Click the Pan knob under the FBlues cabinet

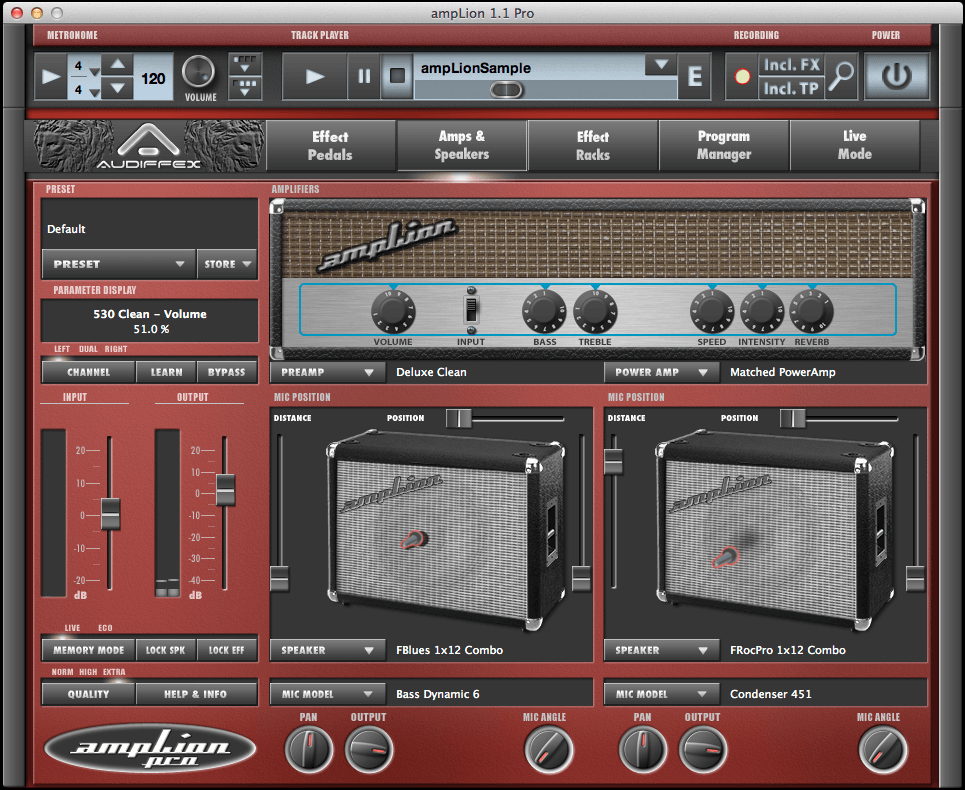point(309,750)
